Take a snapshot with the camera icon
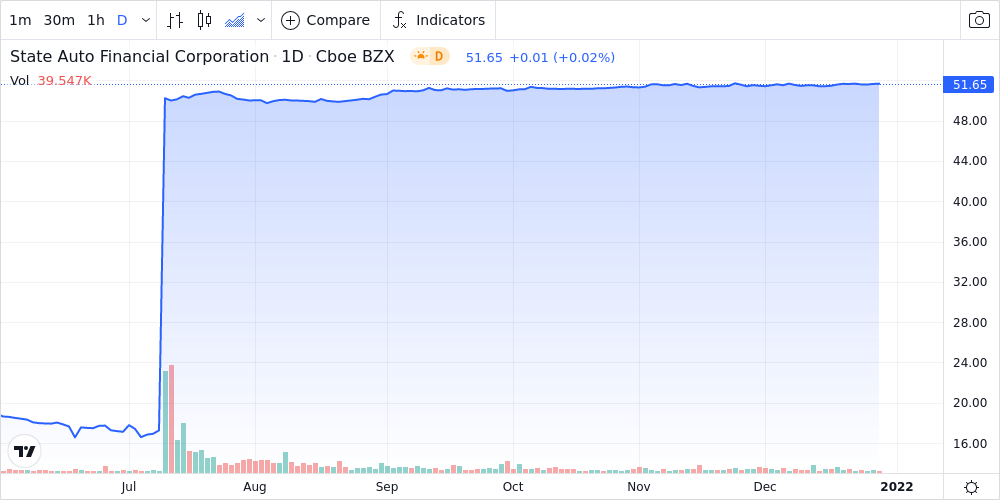Image resolution: width=1000 pixels, height=500 pixels. (980, 20)
